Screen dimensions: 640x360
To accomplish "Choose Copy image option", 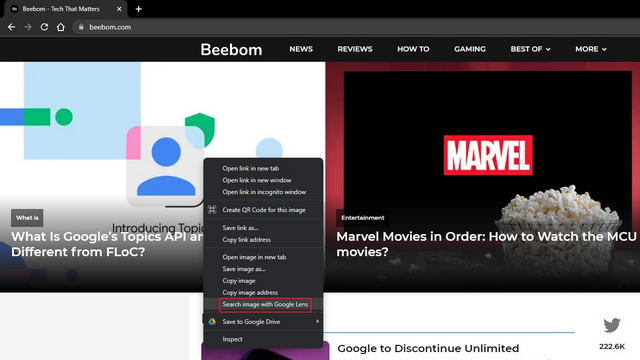I will (x=263, y=281).
